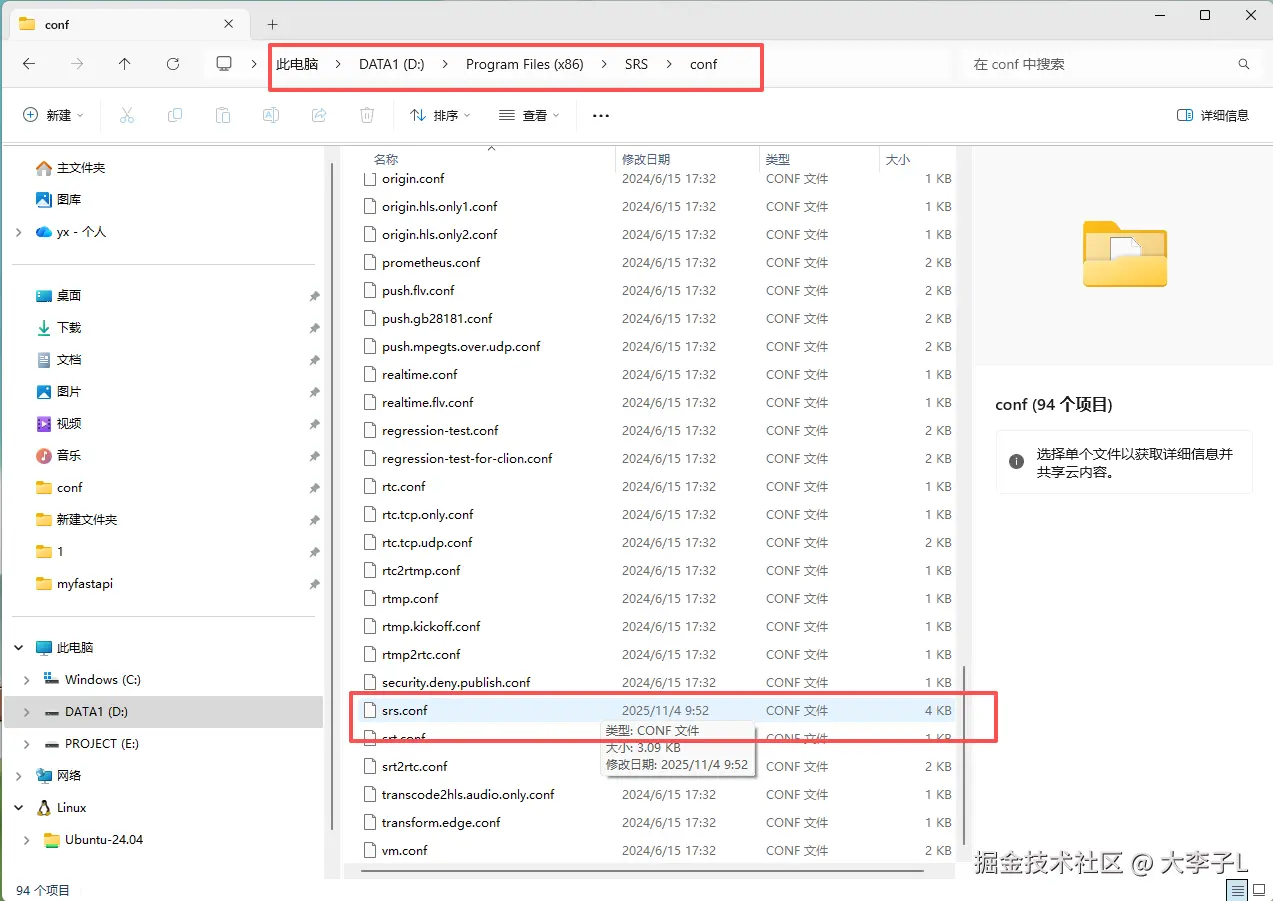Open 新建 (New) dropdown

point(54,115)
